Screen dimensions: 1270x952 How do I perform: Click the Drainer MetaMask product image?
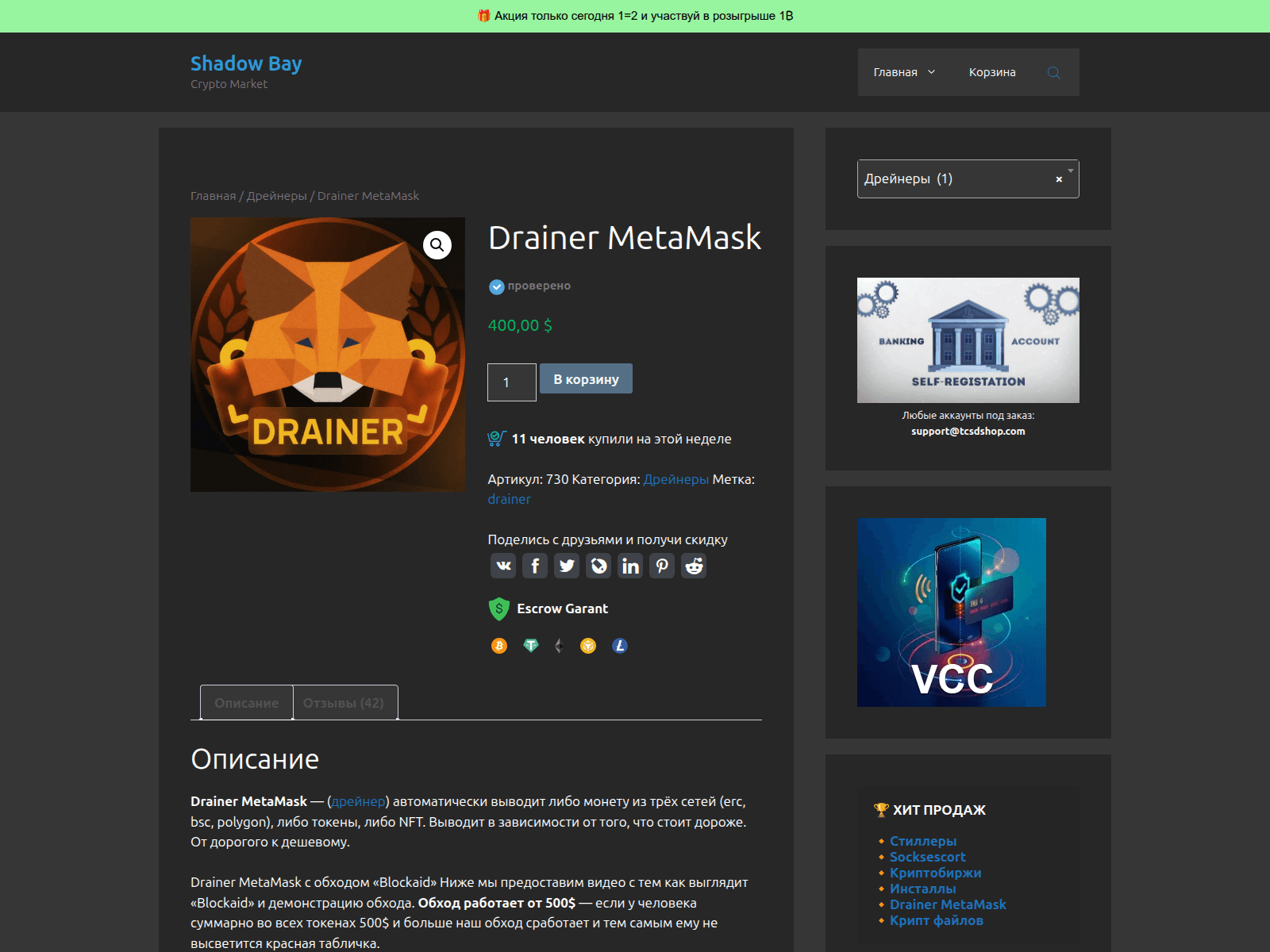pos(328,355)
